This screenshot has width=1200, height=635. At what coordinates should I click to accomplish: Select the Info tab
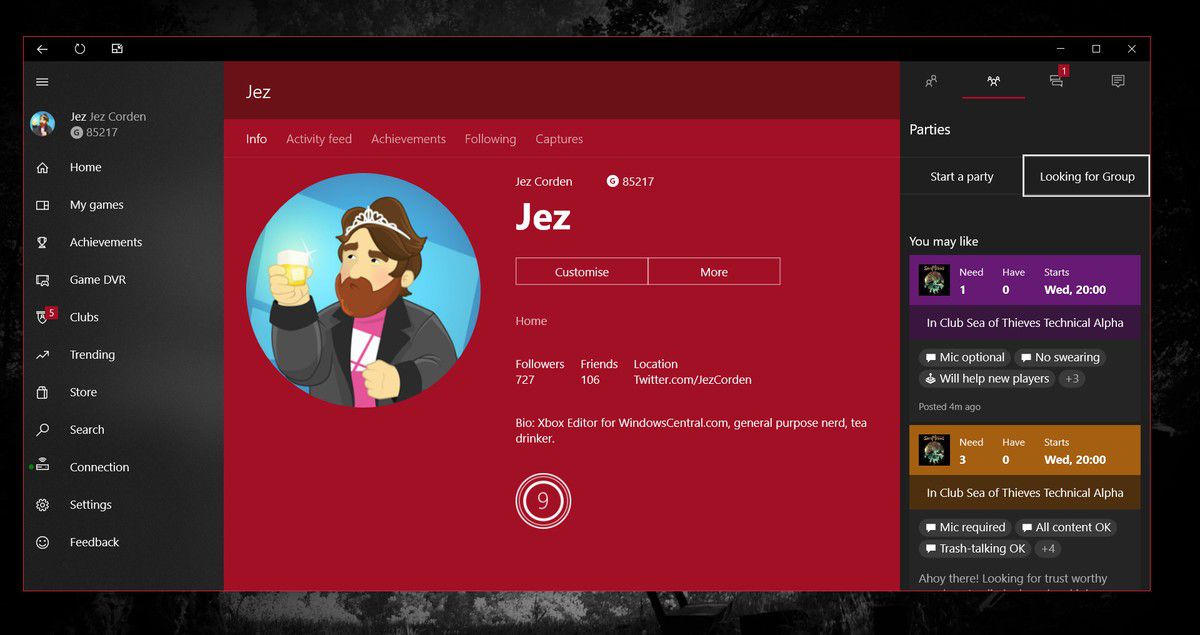coord(256,139)
